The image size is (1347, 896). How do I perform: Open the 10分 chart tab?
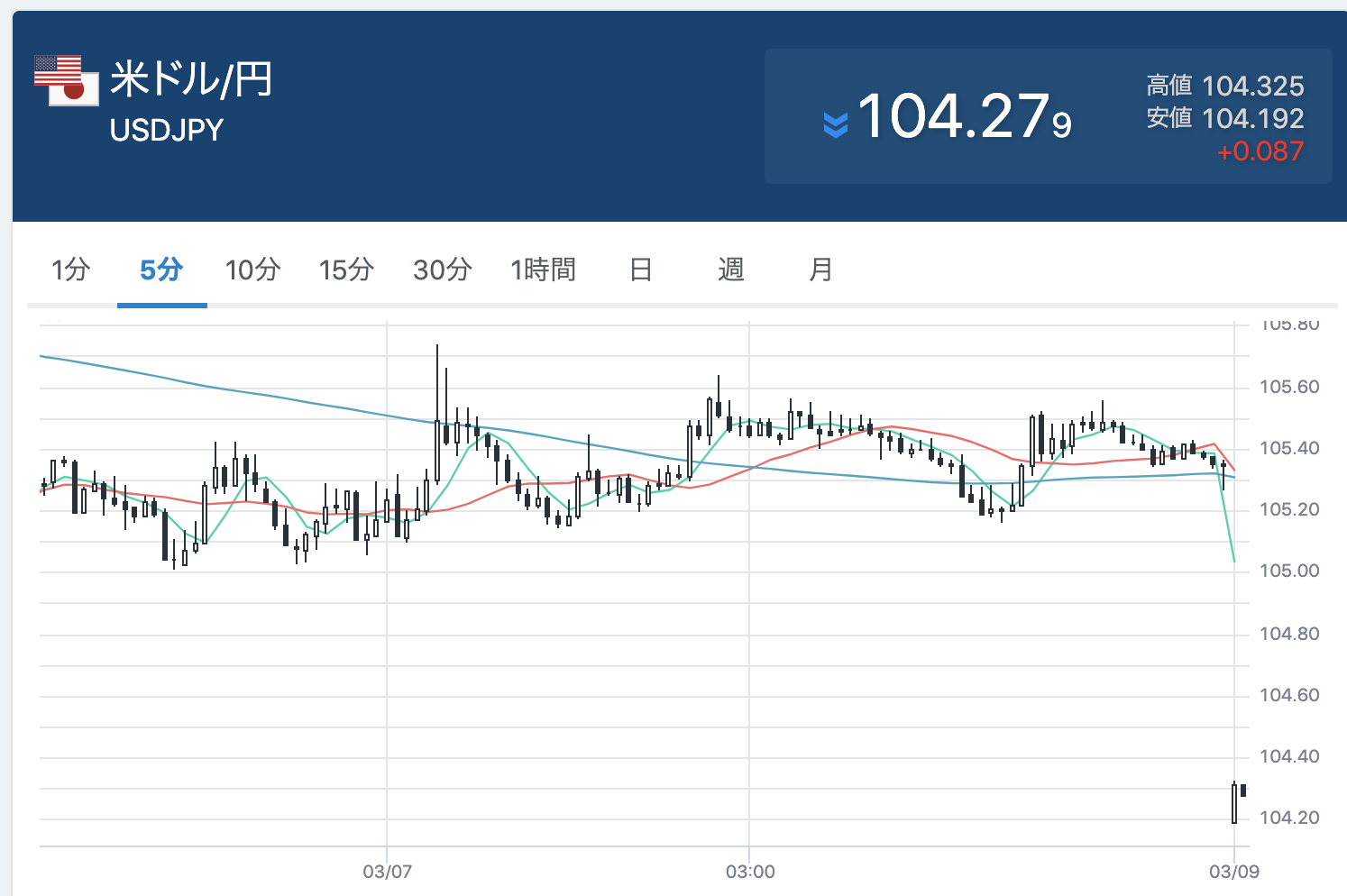(253, 270)
